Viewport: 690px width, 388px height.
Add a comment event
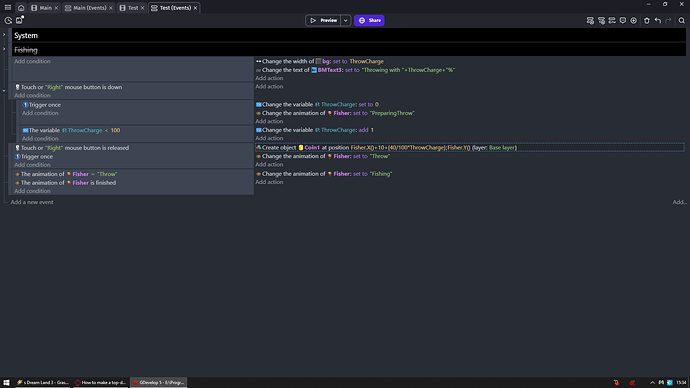pos(623,21)
